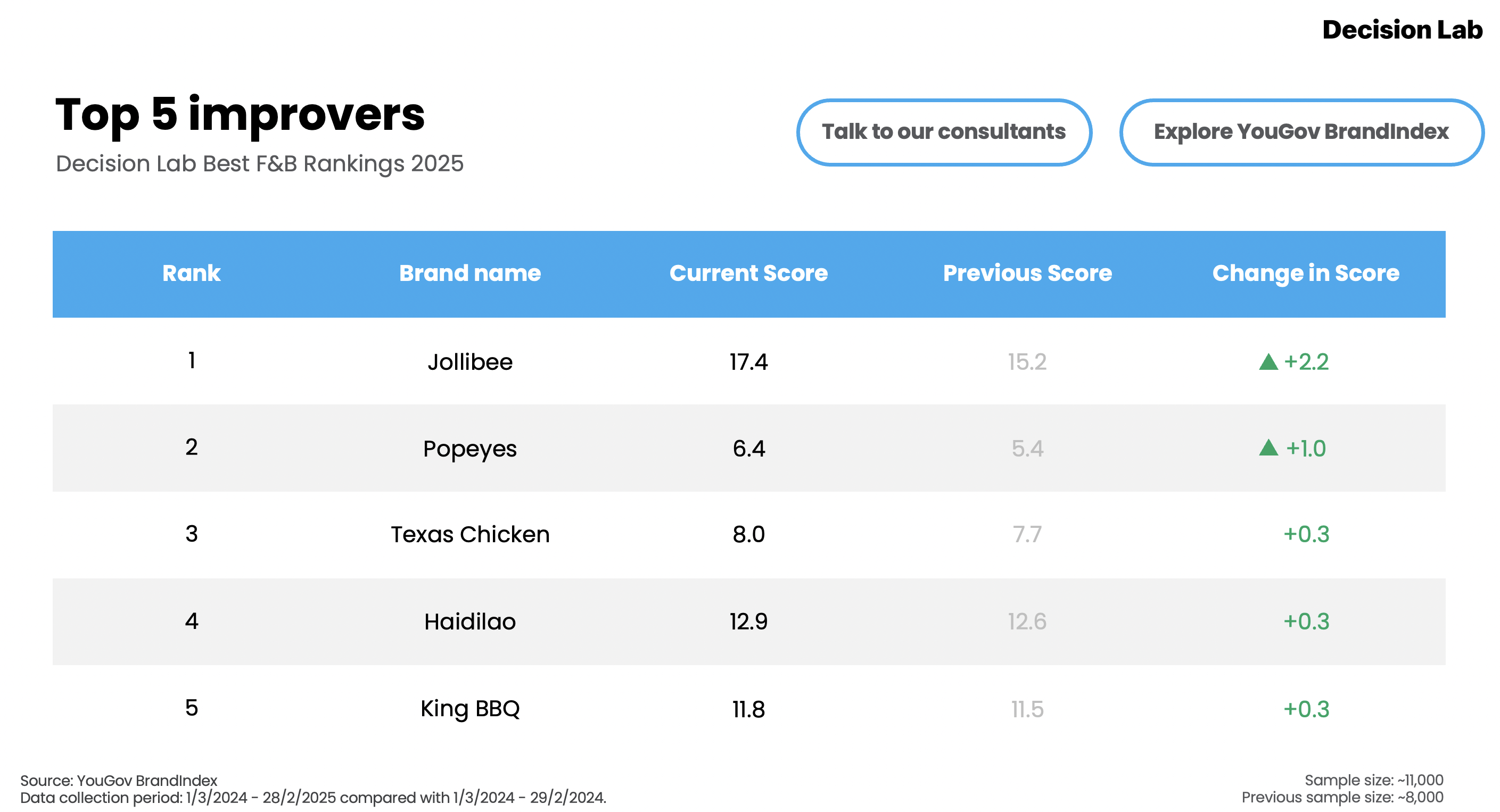Image resolution: width=1500 pixels, height=812 pixels.
Task: Click Haidilao's previous score 12.6
Action: pyautogui.click(x=1027, y=622)
